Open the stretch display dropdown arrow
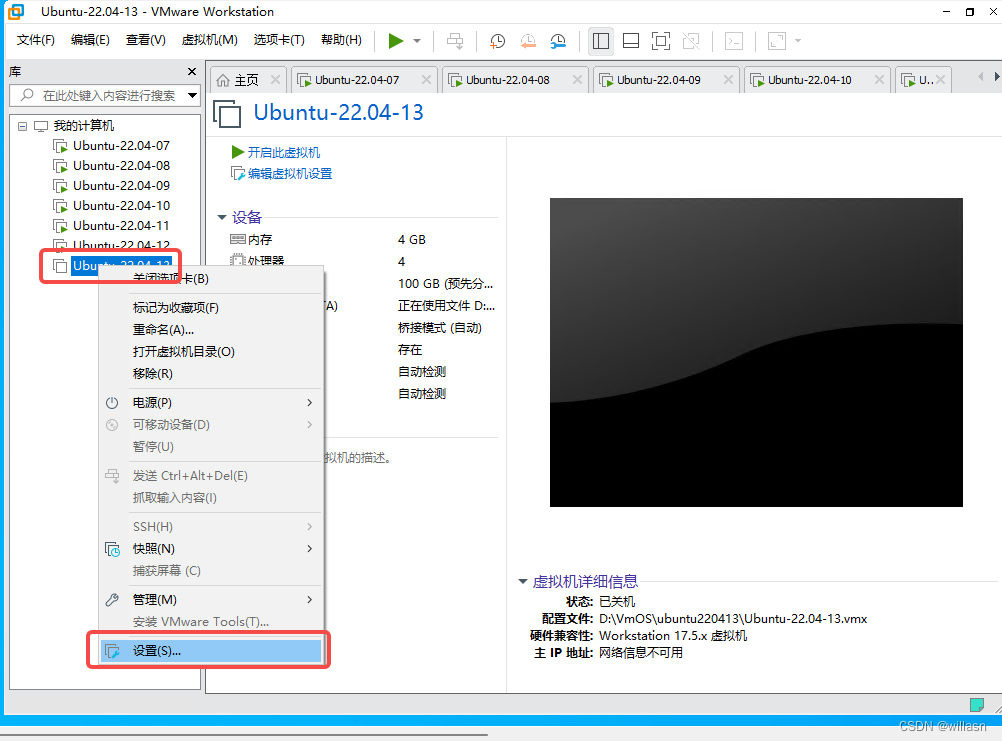 tap(798, 41)
